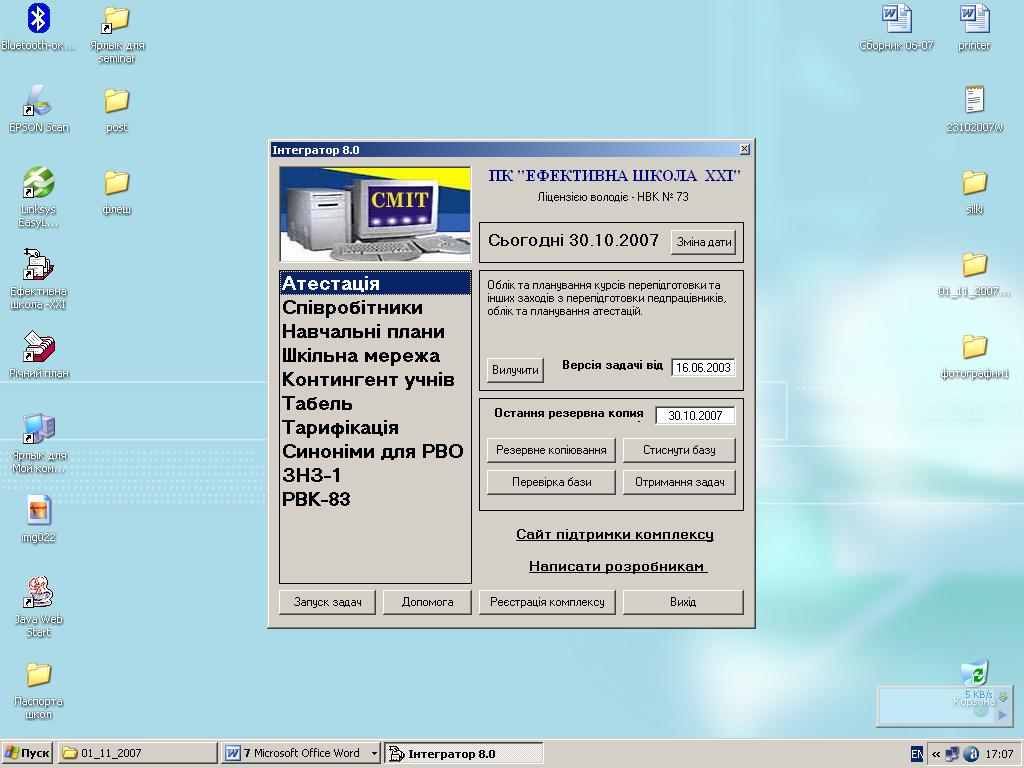The width and height of the screenshot is (1024, 768).
Task: Switch to 01_11_2007 folder taskbar button
Action: point(137,753)
